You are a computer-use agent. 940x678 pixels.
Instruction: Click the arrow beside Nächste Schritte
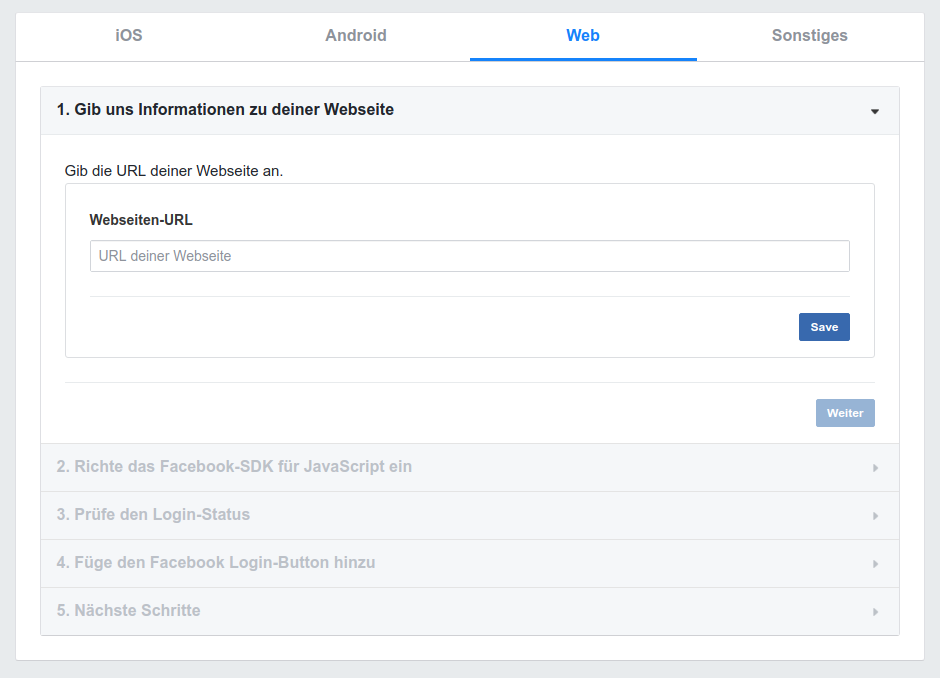875,612
